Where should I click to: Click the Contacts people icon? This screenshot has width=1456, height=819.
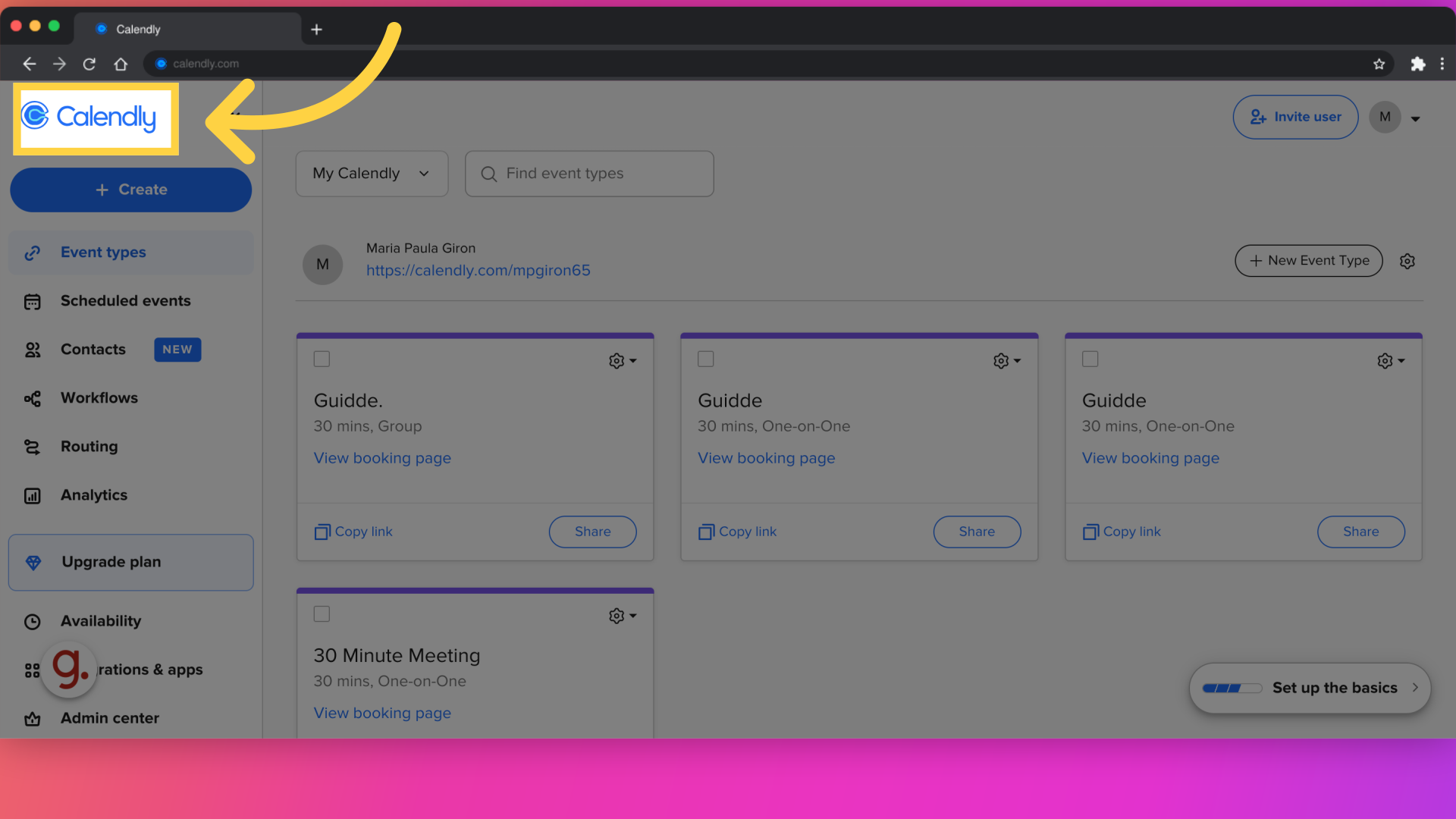(x=33, y=349)
